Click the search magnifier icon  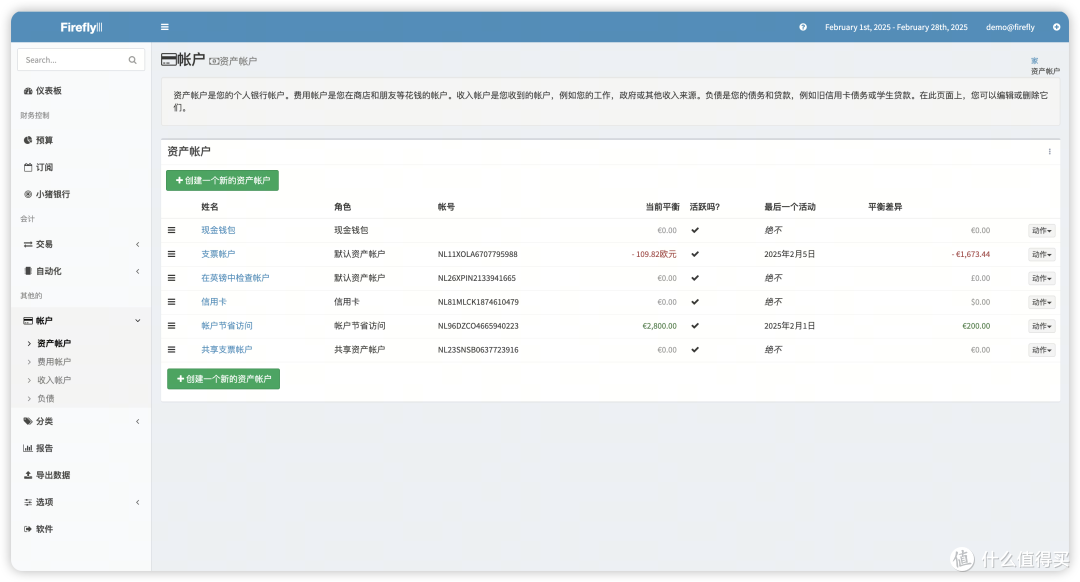pyautogui.click(x=132, y=60)
